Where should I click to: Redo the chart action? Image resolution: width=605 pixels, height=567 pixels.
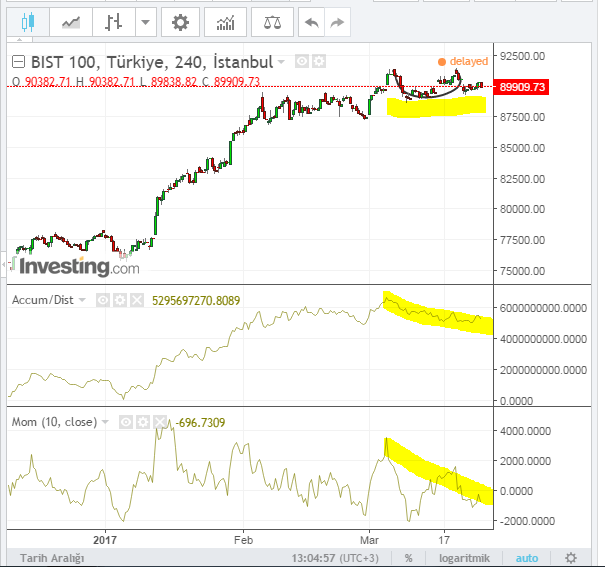337,23
